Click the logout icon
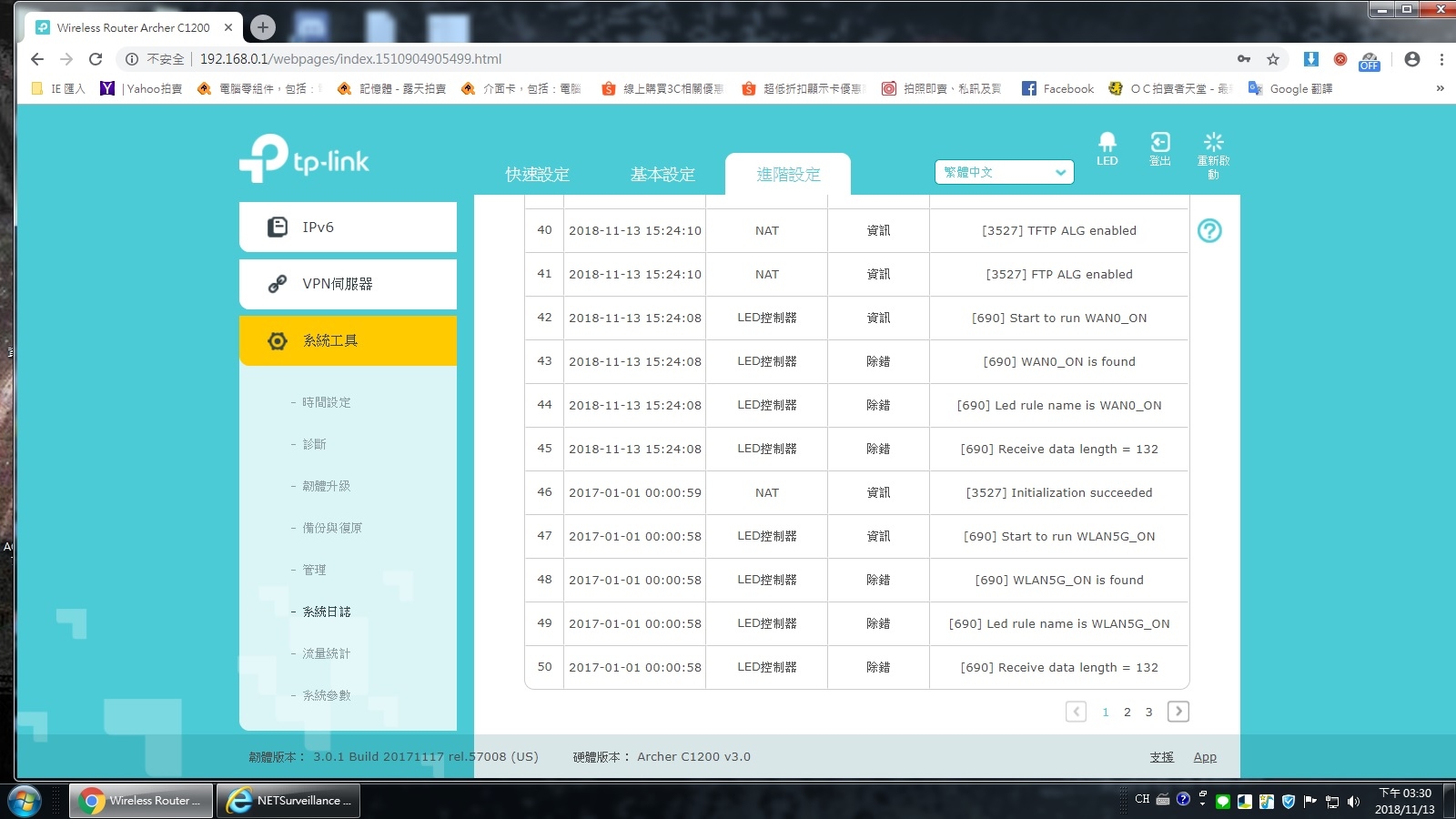Image resolution: width=1456 pixels, height=819 pixels. click(1160, 148)
